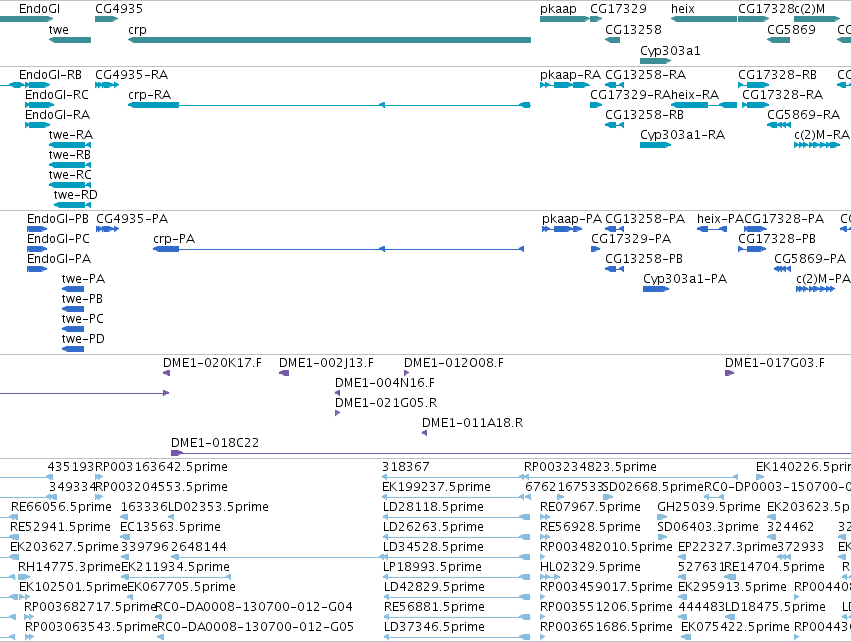Click the RE07967.5prime EST label
The width and height of the screenshot is (851, 642).
(590, 507)
